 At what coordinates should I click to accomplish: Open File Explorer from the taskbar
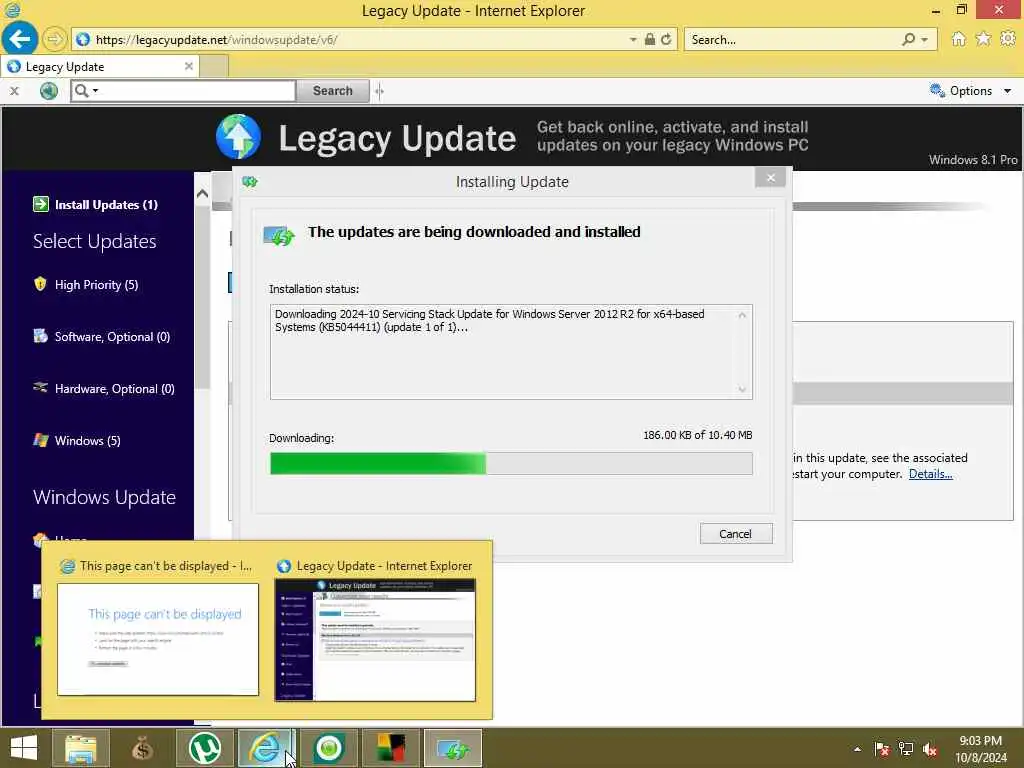point(80,748)
